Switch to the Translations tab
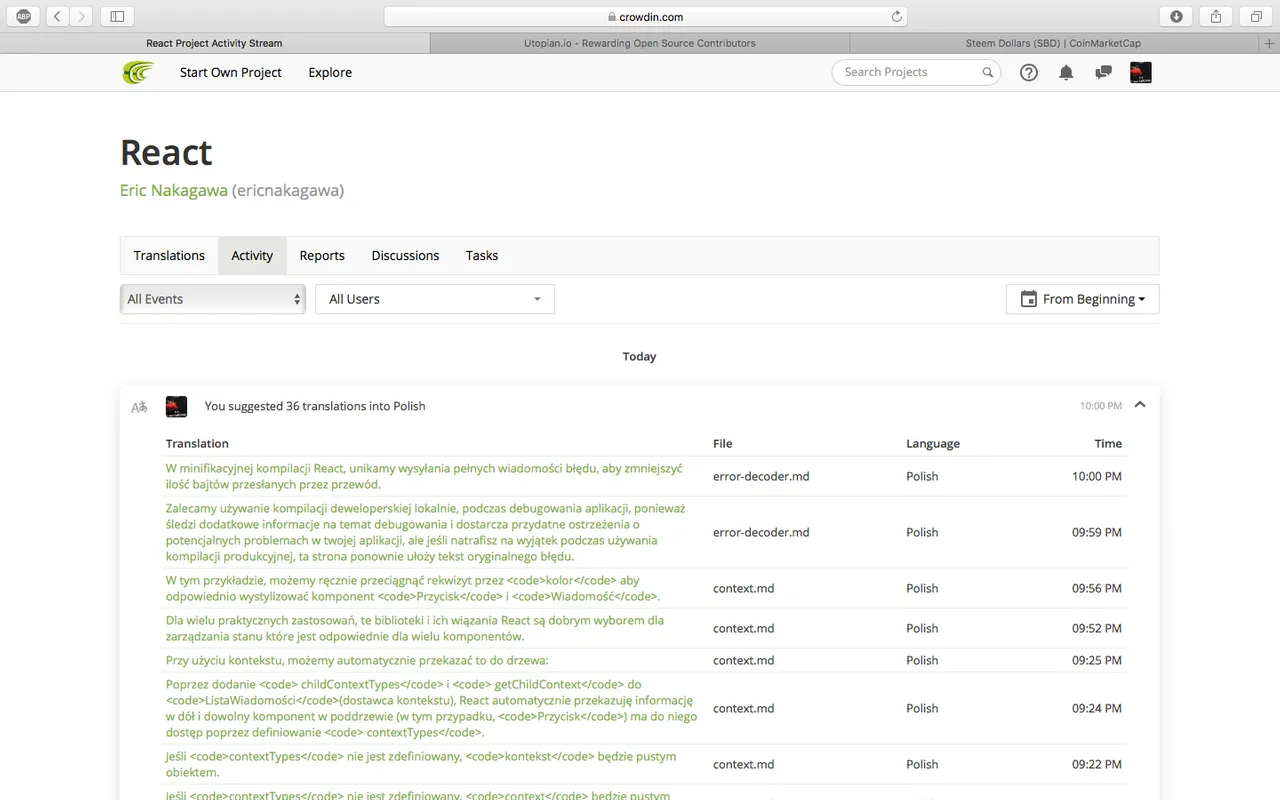This screenshot has height=800, width=1280. tap(169, 255)
